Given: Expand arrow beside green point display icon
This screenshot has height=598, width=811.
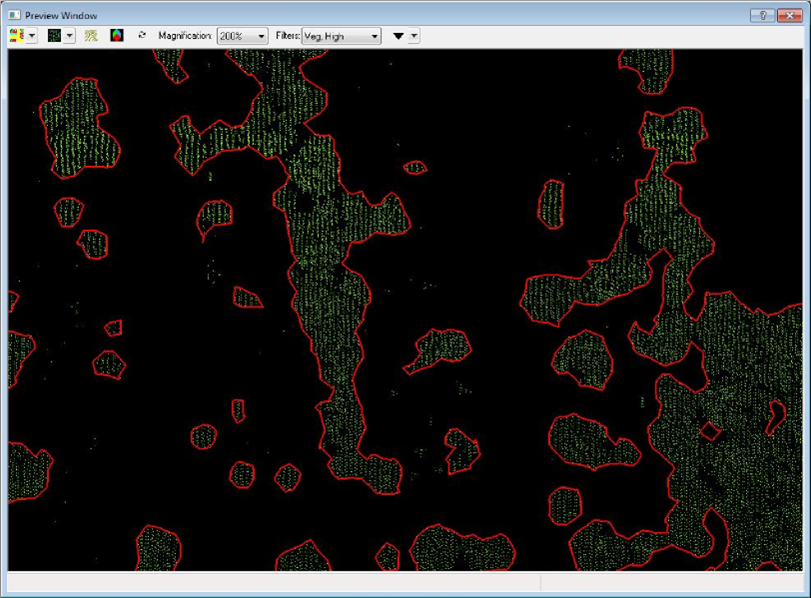Looking at the screenshot, I should click(70, 36).
